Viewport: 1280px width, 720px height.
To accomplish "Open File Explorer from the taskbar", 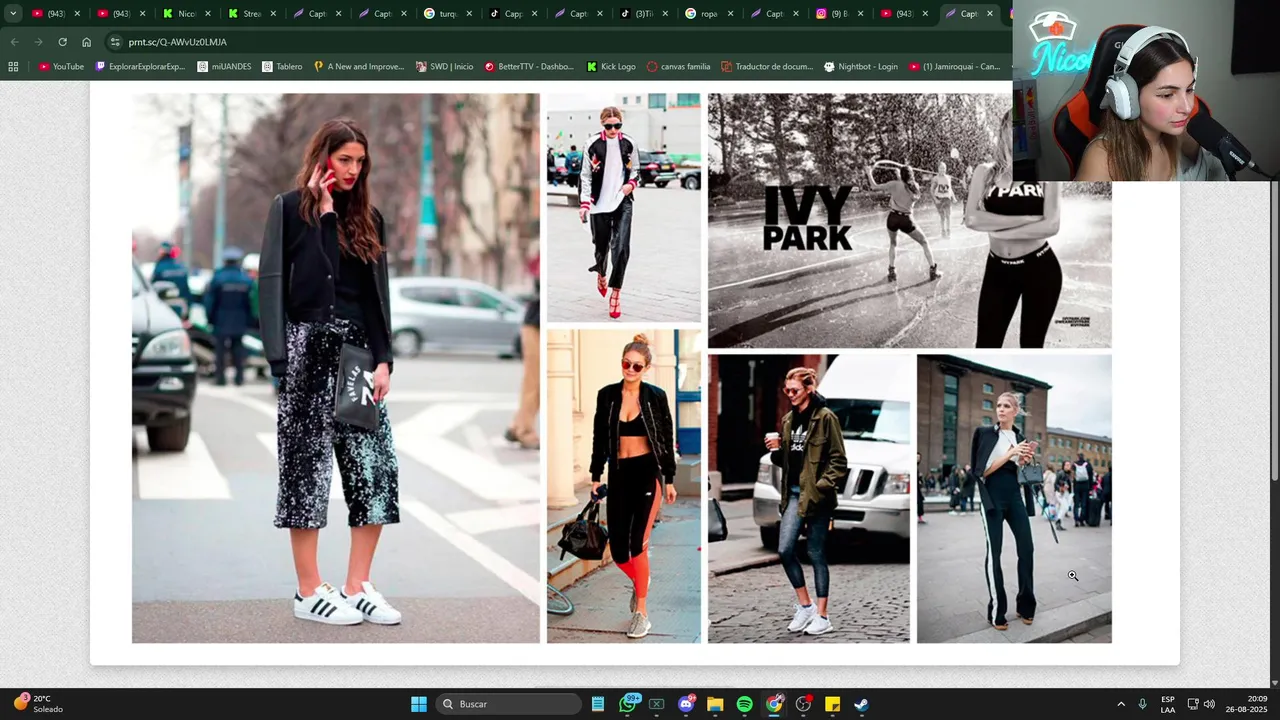I will [x=715, y=704].
